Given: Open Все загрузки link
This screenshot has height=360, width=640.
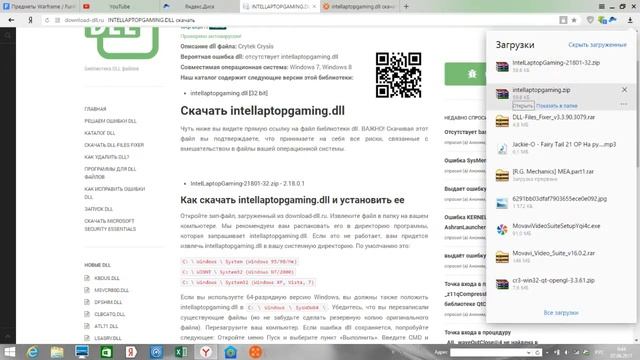Looking at the screenshot, I should (561, 313).
